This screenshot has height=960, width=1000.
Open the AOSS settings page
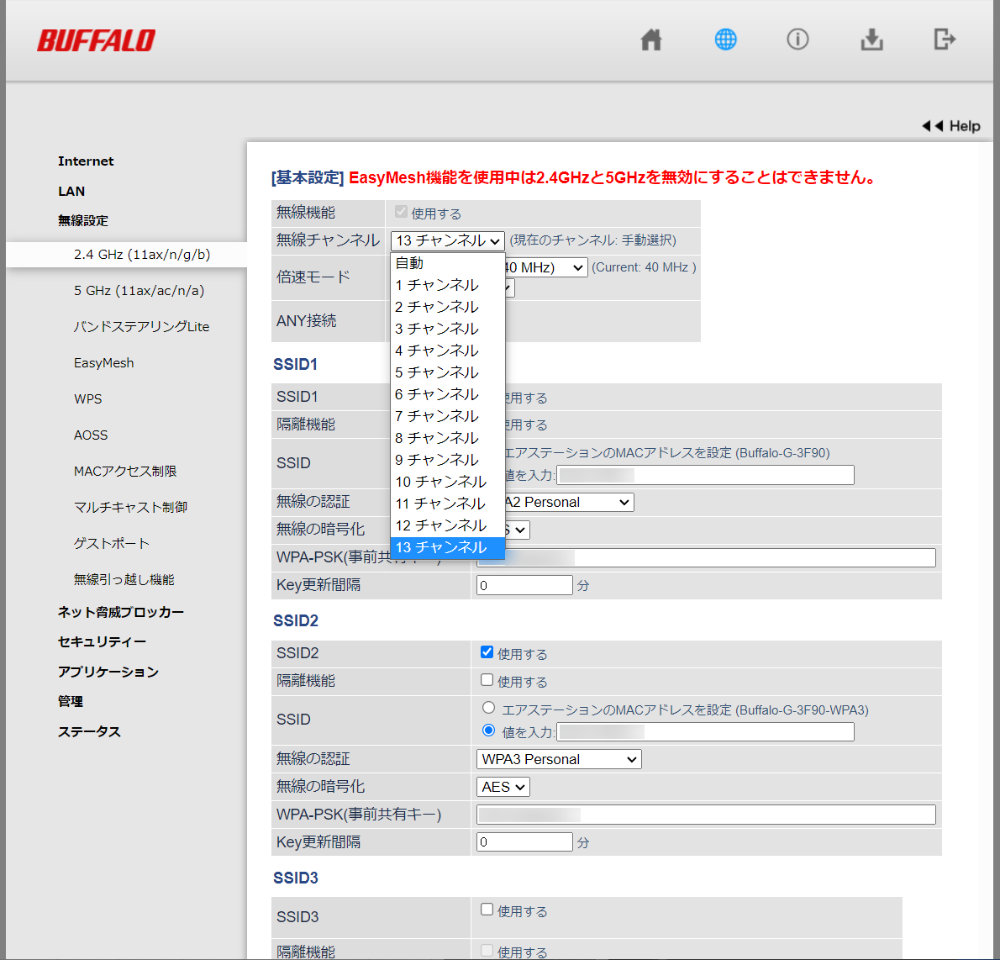[x=91, y=435]
